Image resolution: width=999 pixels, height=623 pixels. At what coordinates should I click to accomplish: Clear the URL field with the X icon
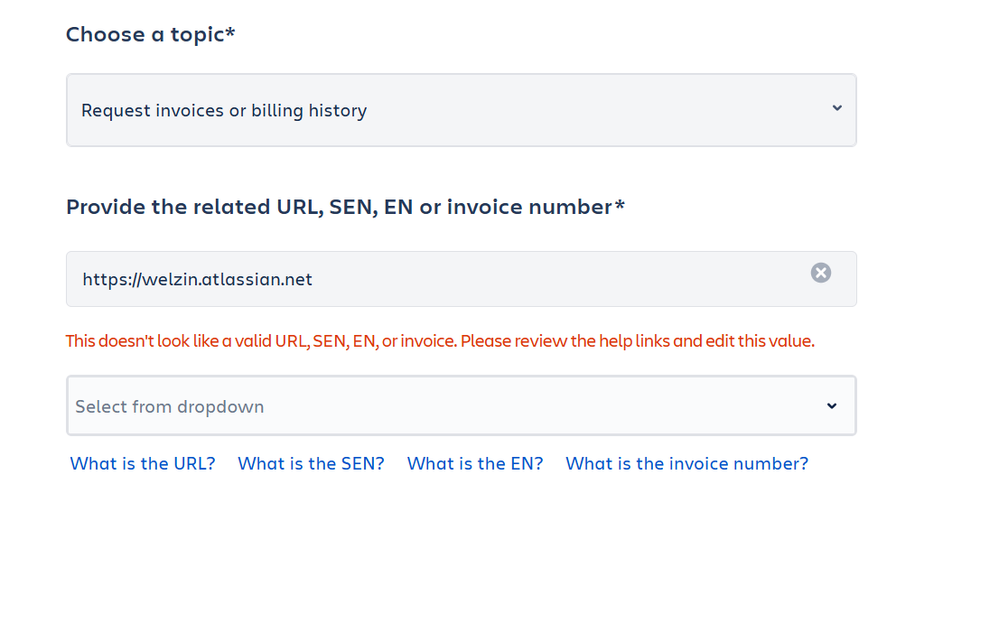[x=820, y=273]
